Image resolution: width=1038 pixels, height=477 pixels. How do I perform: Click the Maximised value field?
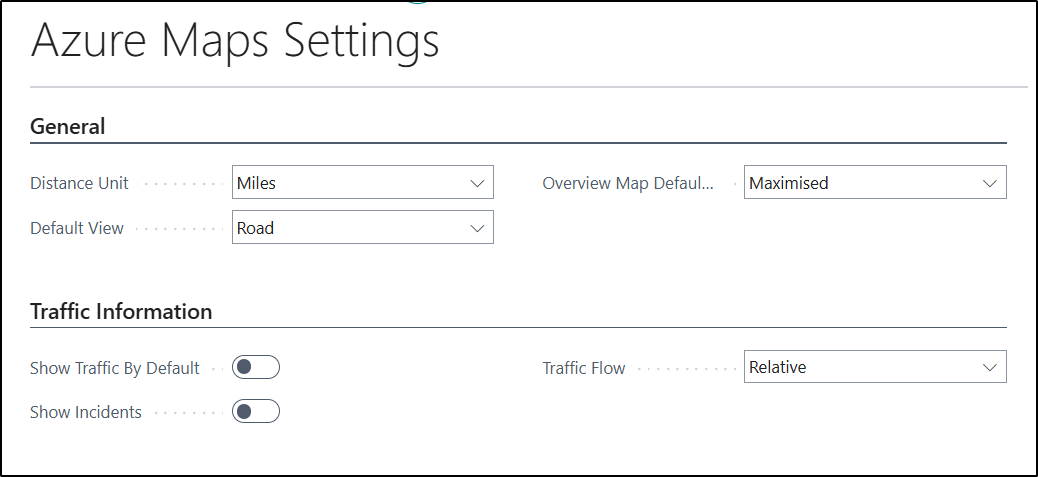875,182
